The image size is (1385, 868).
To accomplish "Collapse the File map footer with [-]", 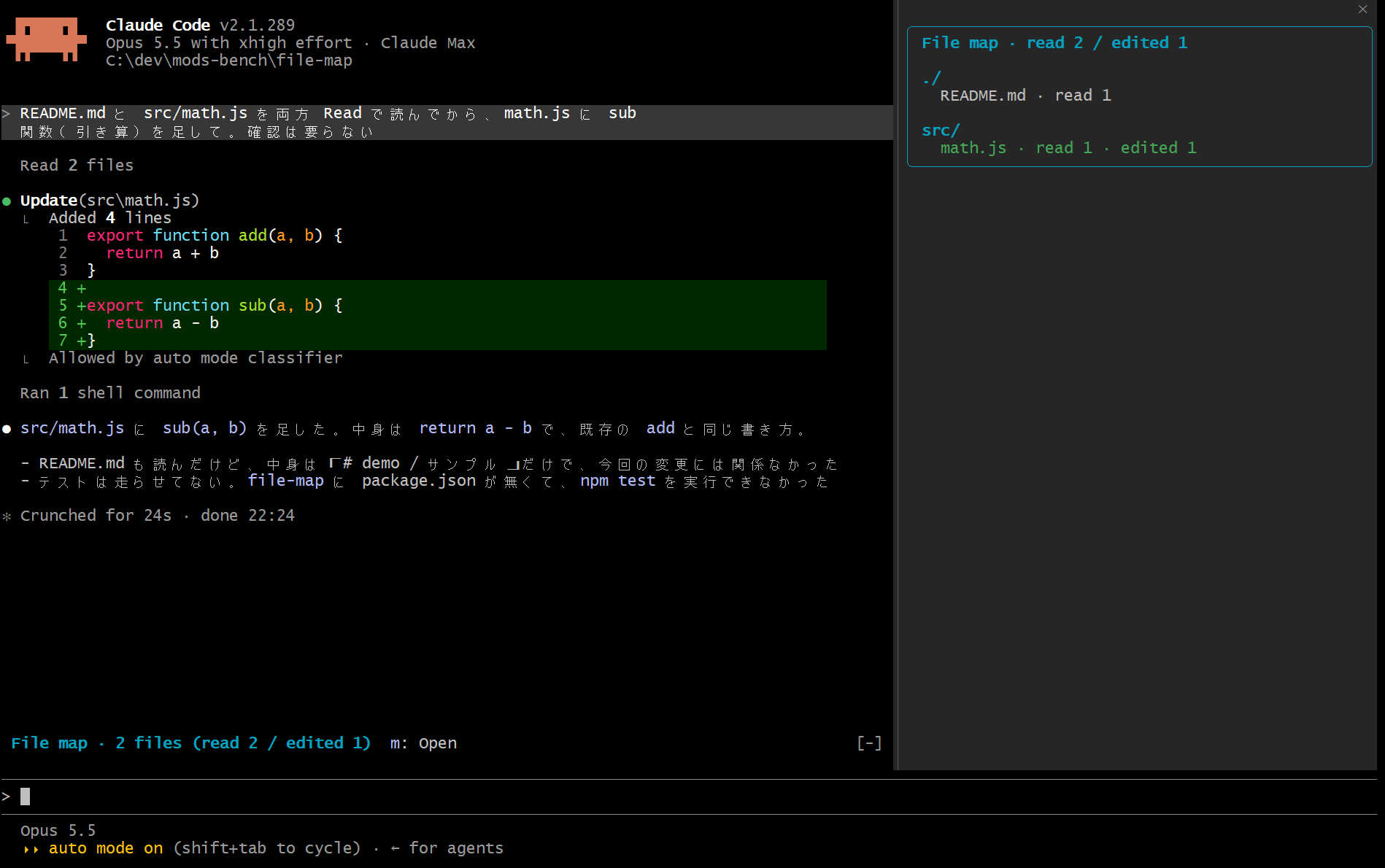I will pos(869,743).
